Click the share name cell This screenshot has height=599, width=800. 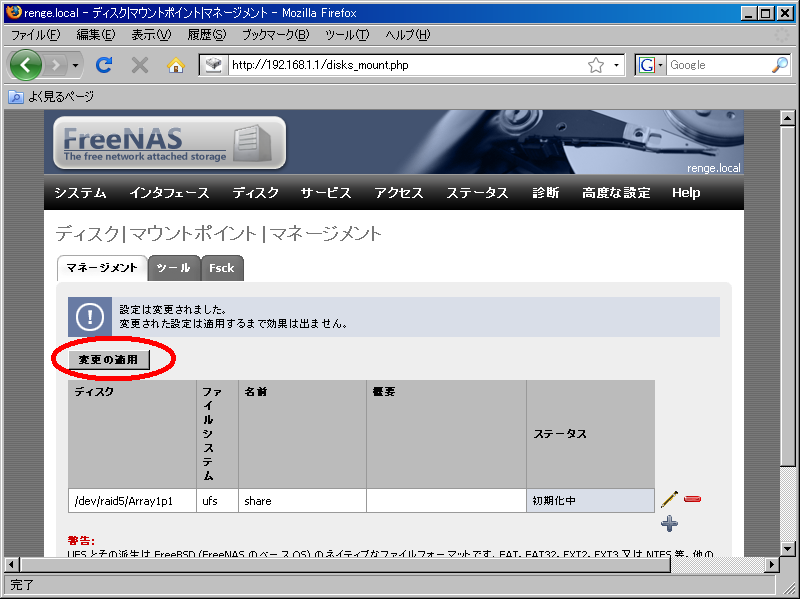302,501
